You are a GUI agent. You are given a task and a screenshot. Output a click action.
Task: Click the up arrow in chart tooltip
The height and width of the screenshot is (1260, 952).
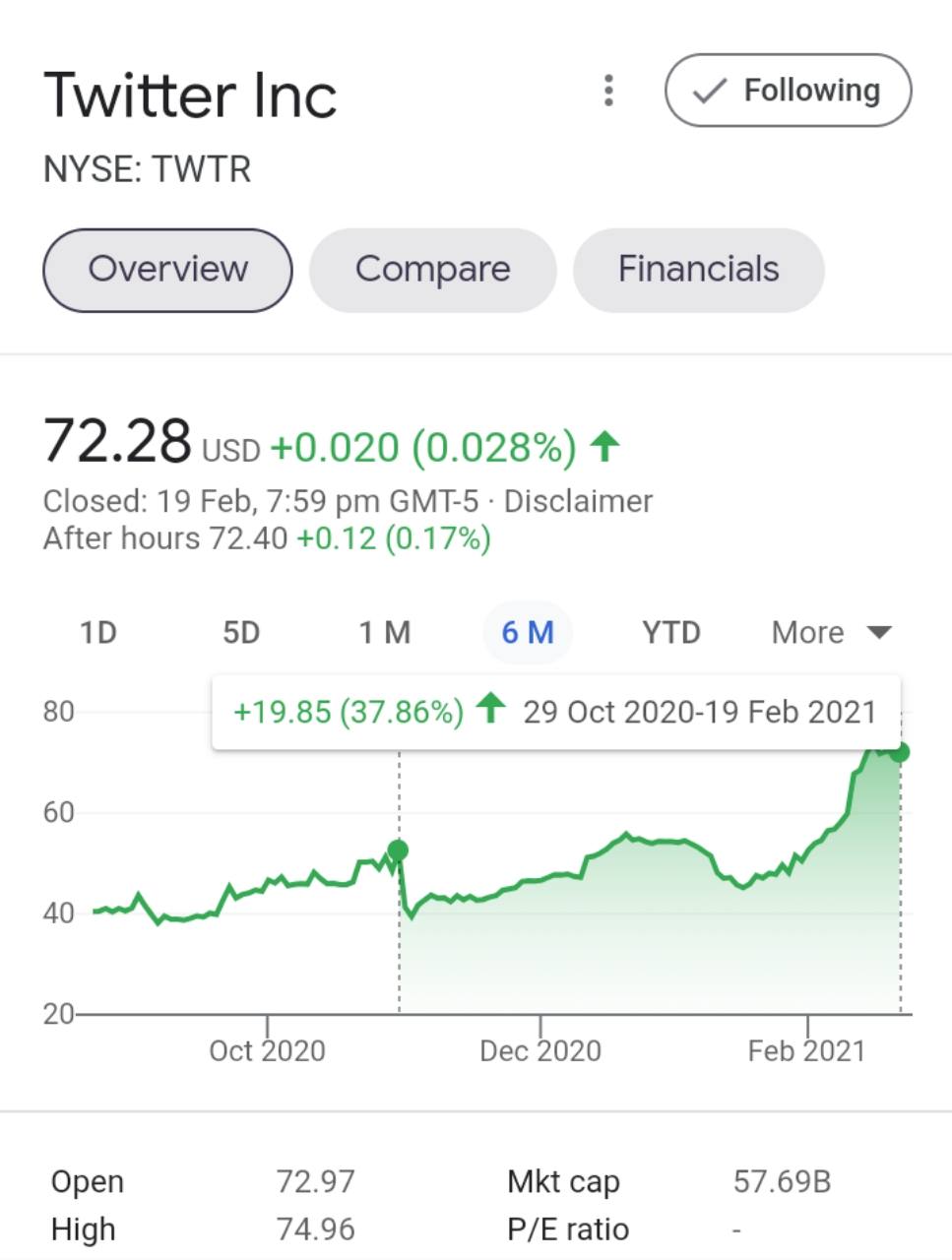pos(490,708)
